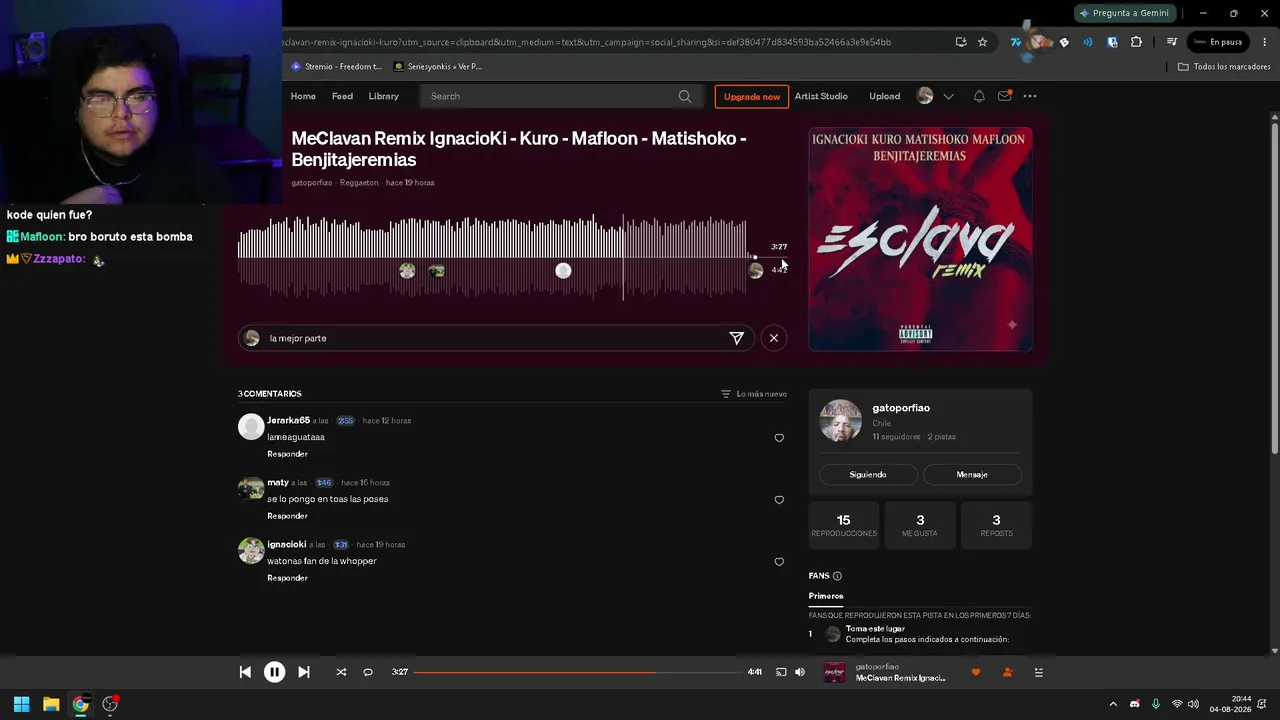Viewport: 1280px width, 720px height.
Task: Open the Library tab
Action: point(383,96)
